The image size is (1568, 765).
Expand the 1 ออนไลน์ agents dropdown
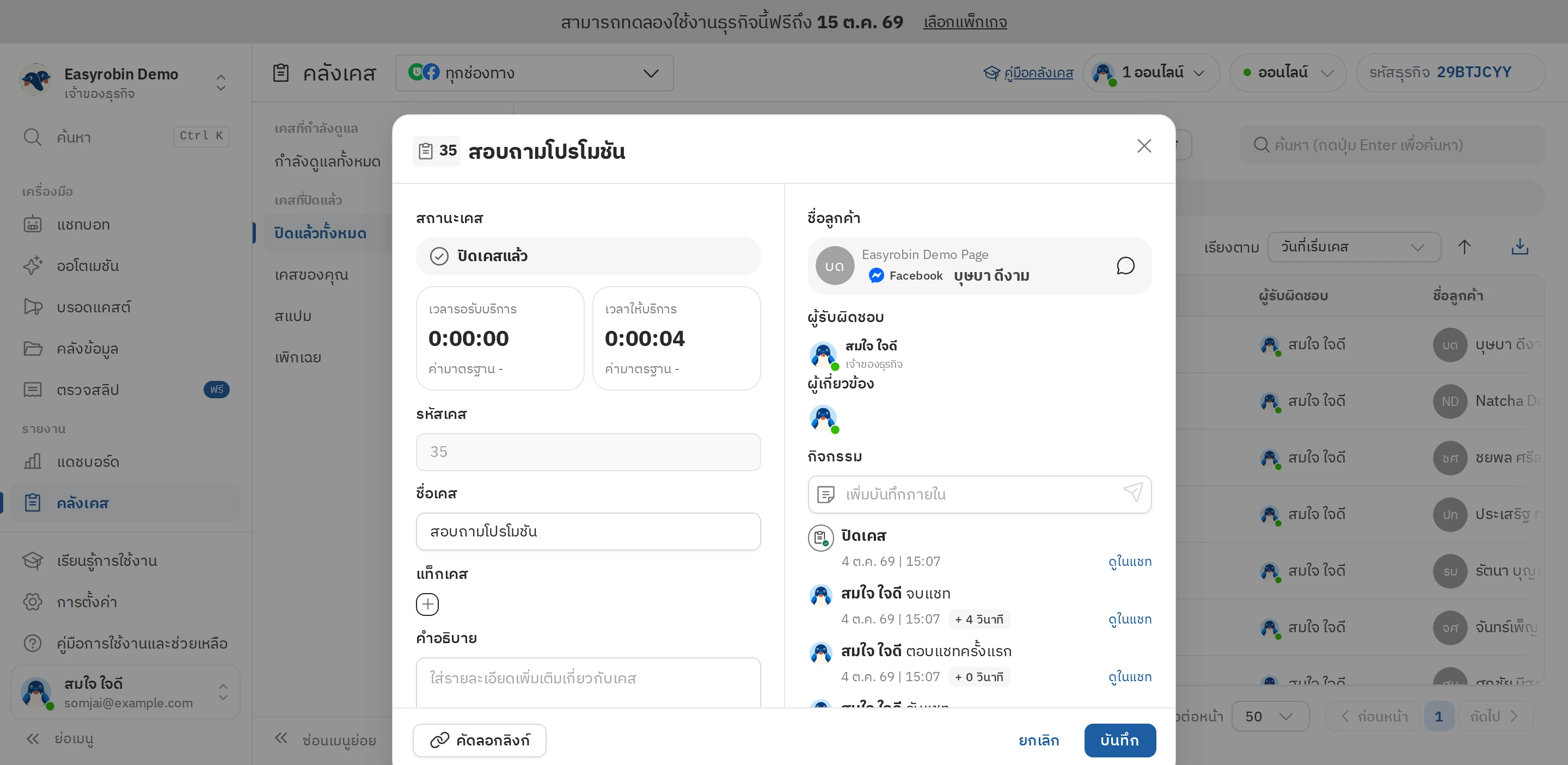click(1150, 73)
